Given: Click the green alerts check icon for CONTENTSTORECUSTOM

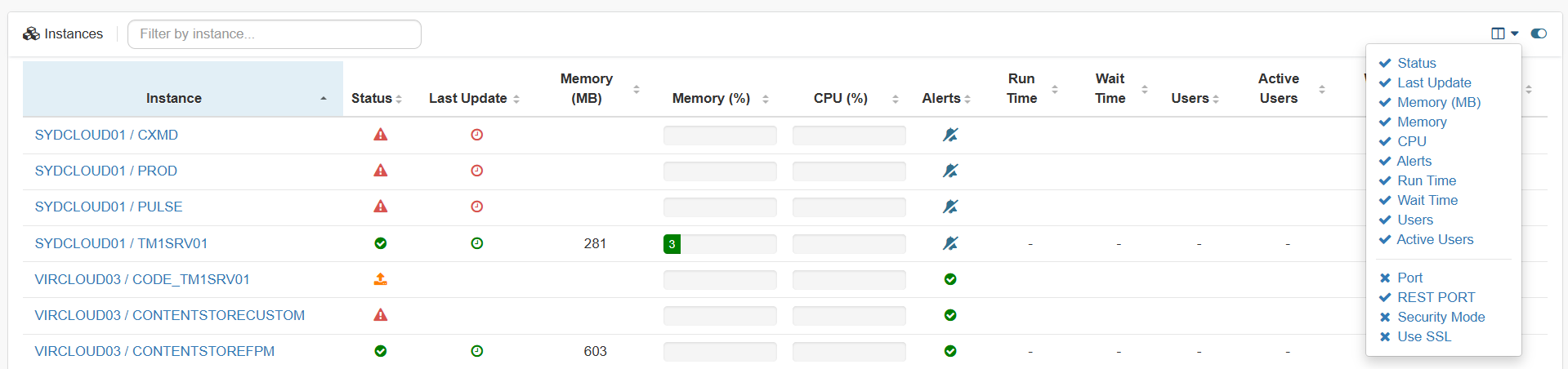Looking at the screenshot, I should click(x=950, y=315).
